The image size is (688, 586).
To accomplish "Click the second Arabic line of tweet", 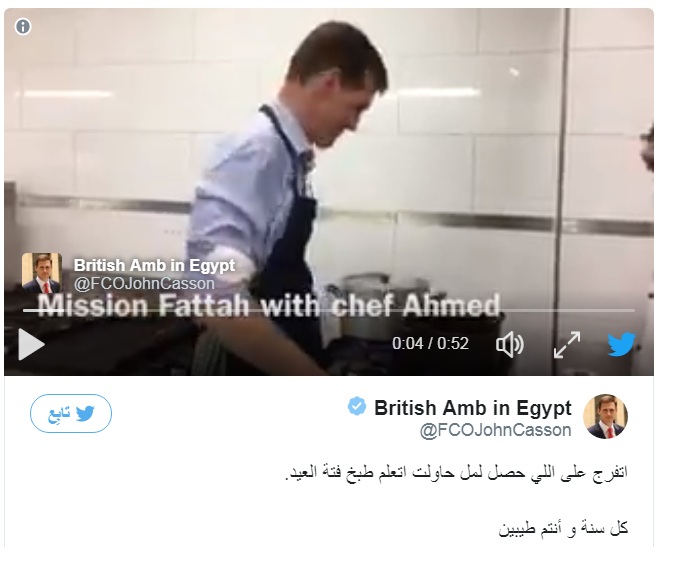I will click(563, 528).
